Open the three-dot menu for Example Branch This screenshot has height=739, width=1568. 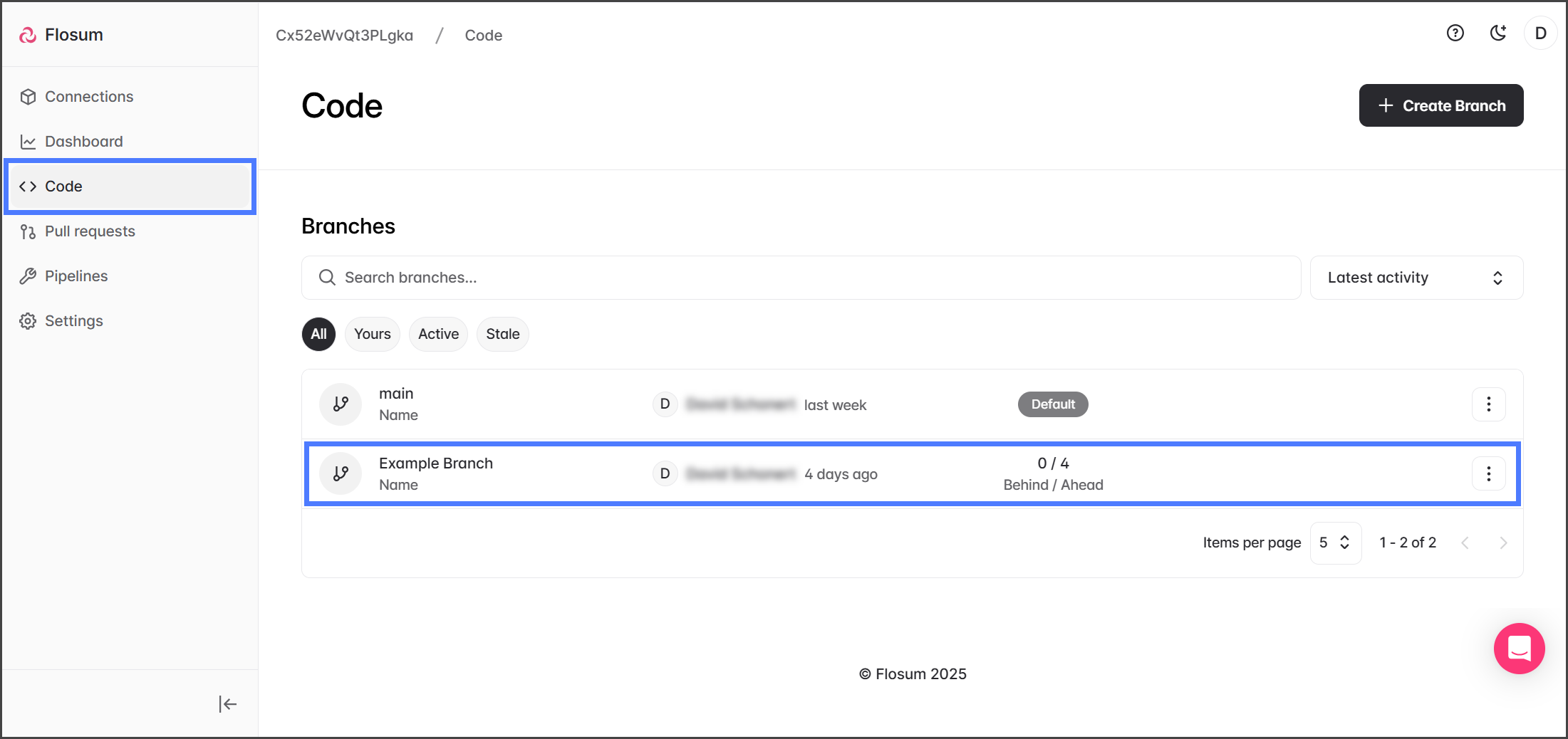click(1488, 474)
